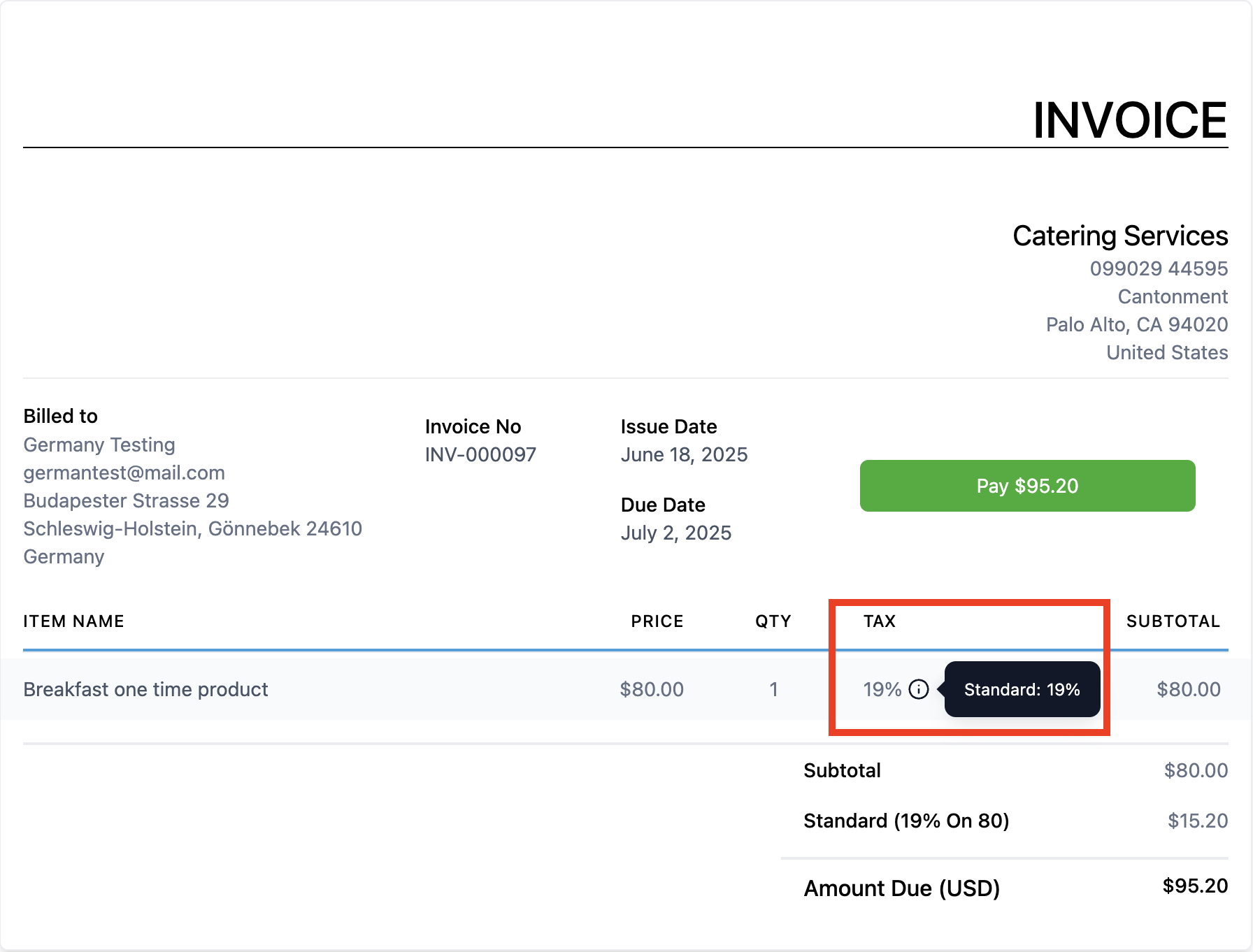The image size is (1253, 952).
Task: Click the tax amount $15.20
Action: click(x=1198, y=821)
